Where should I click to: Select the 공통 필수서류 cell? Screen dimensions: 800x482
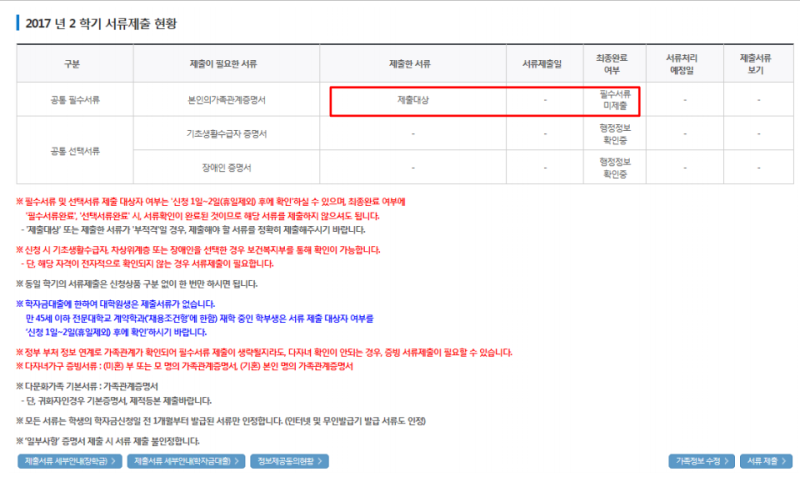click(75, 100)
